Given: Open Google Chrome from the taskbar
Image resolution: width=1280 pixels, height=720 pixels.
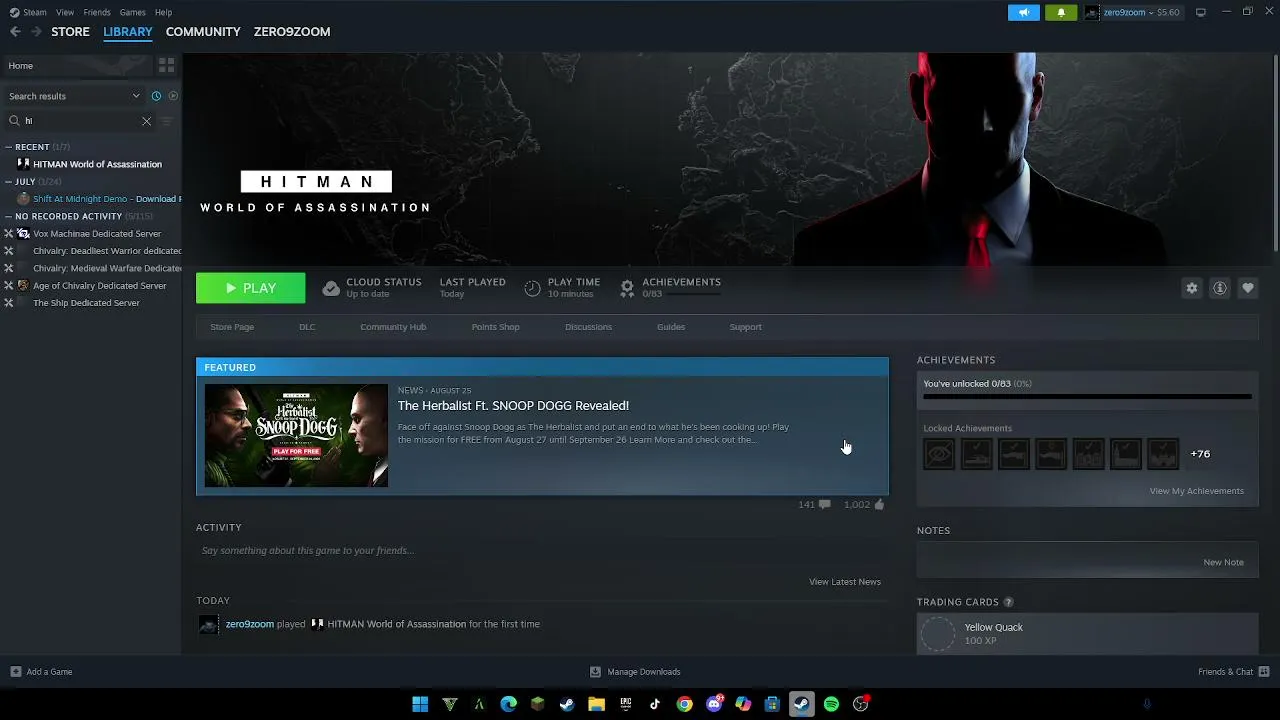Looking at the screenshot, I should 684,704.
